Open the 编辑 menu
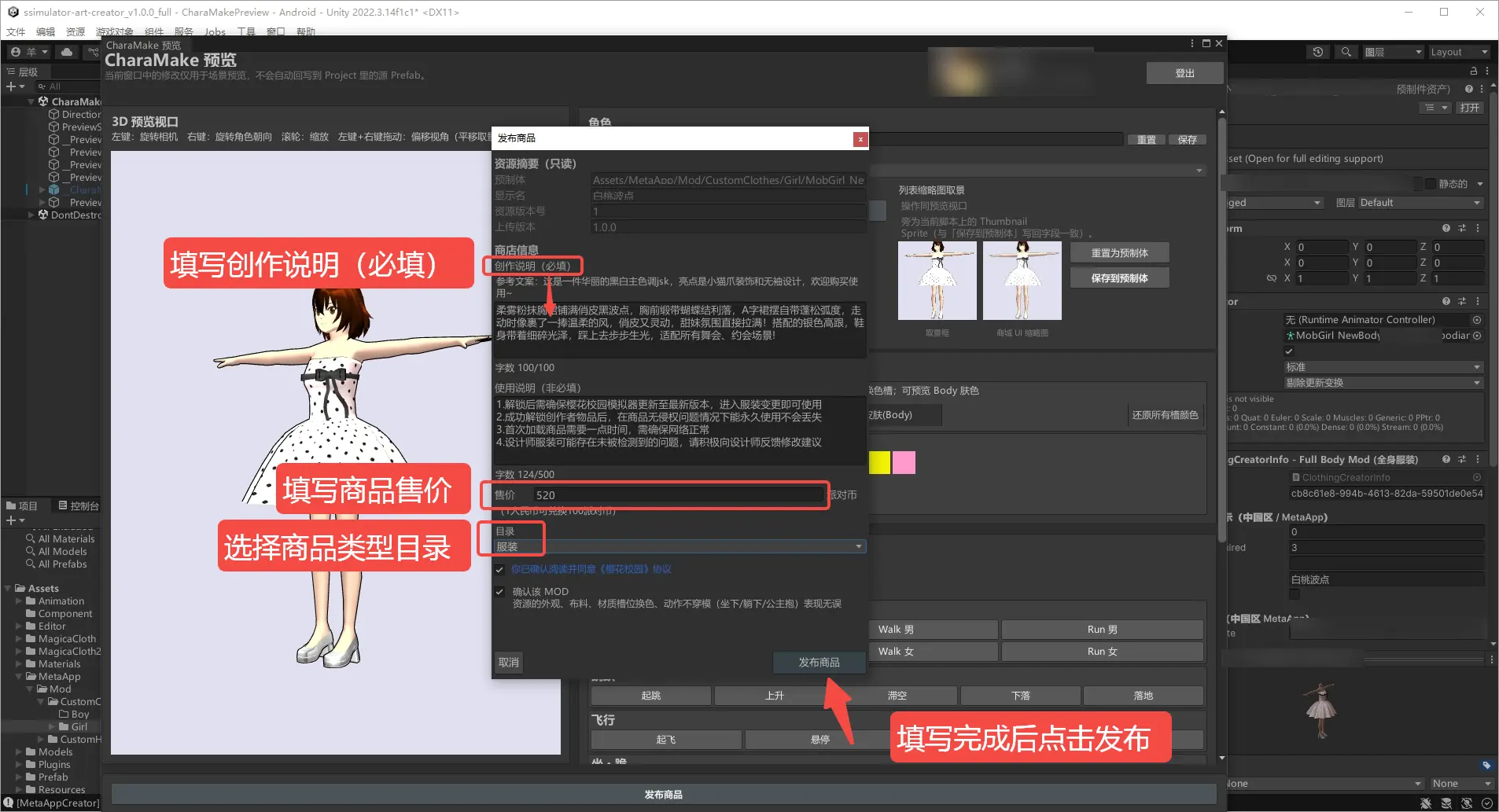The image size is (1499, 812). (x=46, y=32)
